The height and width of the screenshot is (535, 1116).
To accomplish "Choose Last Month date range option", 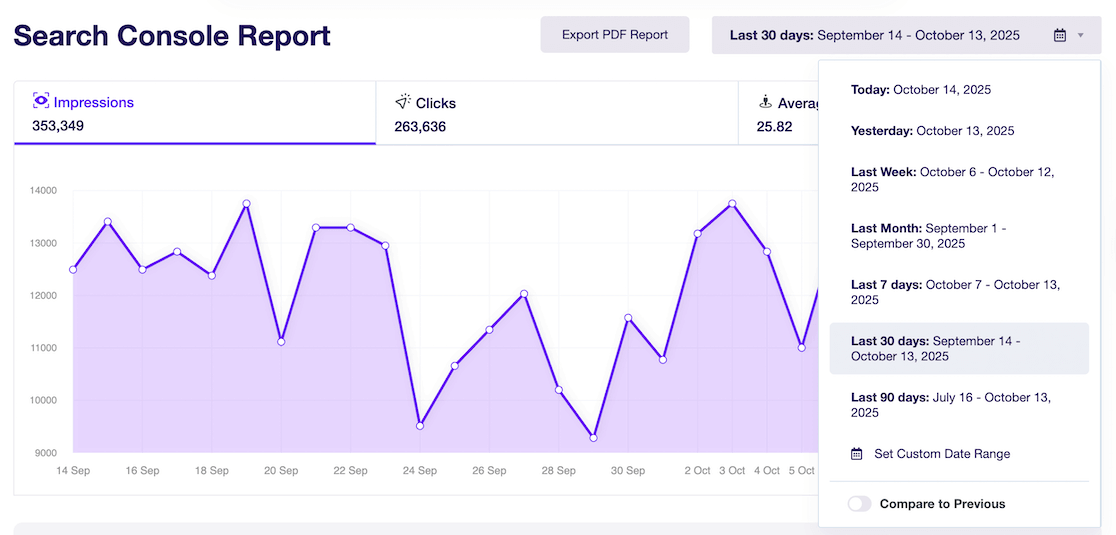I will [928, 235].
